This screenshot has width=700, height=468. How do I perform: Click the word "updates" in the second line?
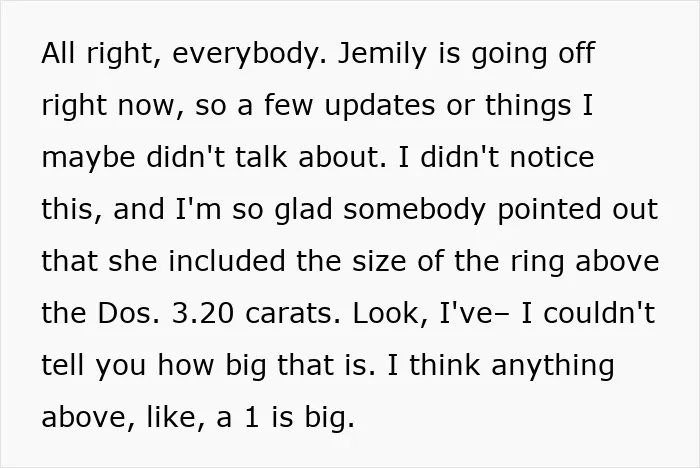click(379, 106)
